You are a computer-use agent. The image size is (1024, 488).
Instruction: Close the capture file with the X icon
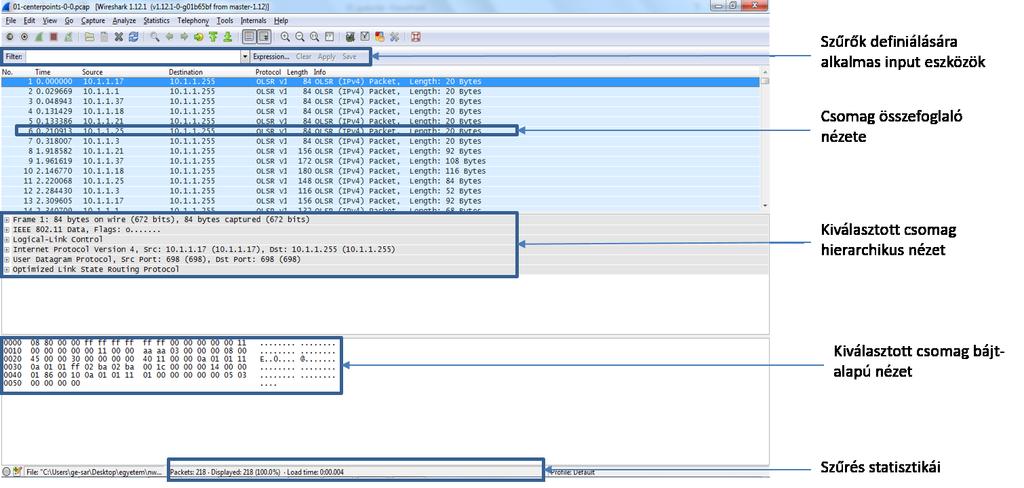click(x=118, y=37)
